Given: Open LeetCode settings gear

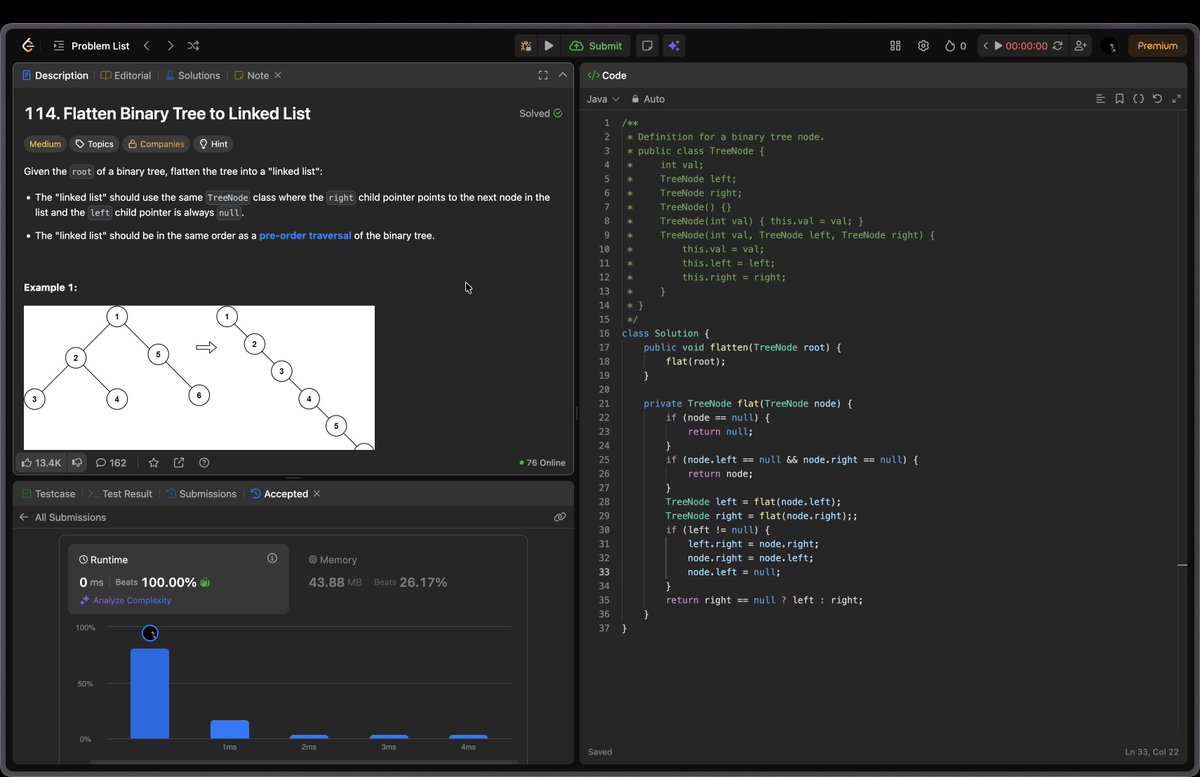Looking at the screenshot, I should [x=923, y=45].
